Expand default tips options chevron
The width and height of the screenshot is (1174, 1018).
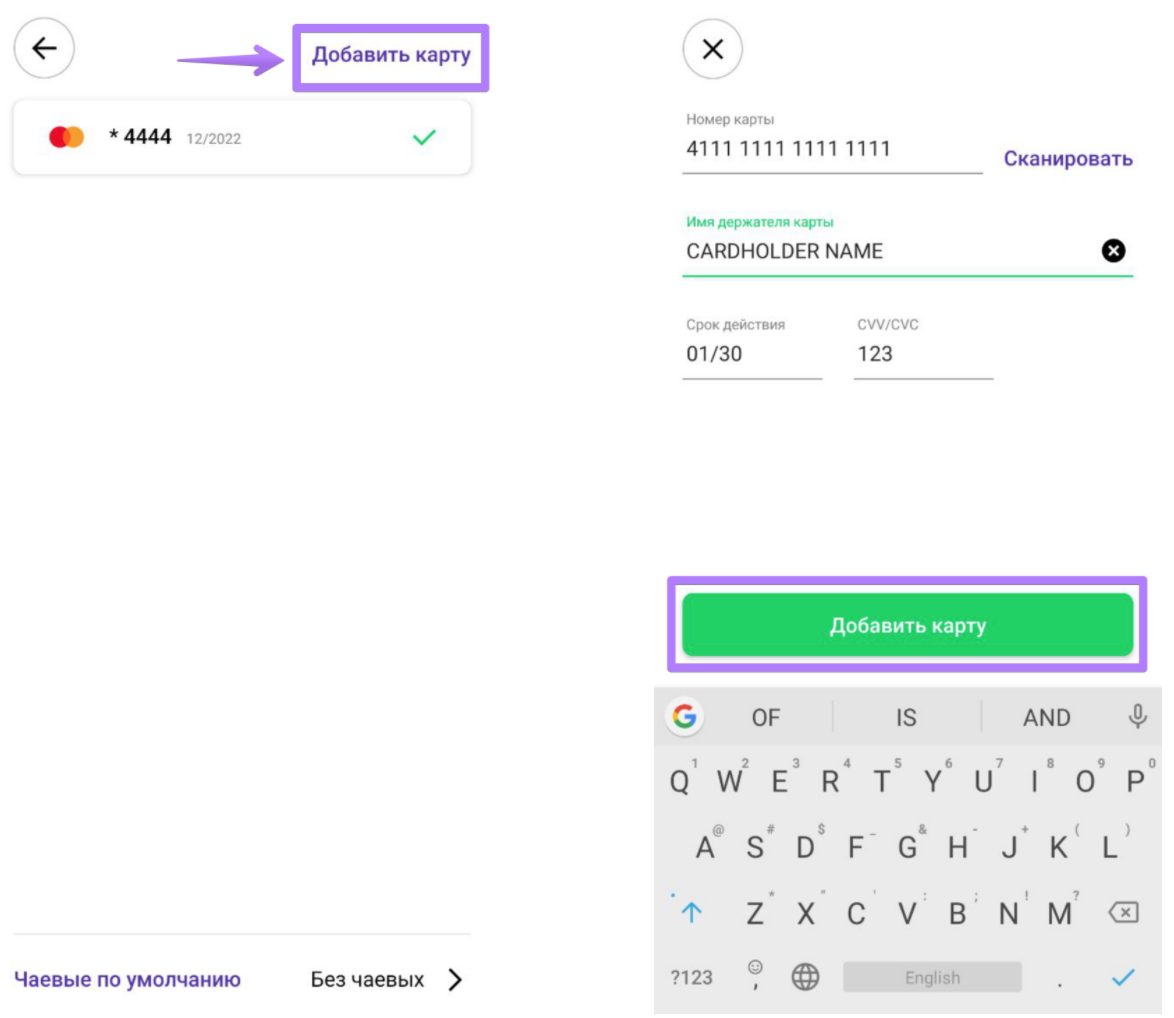click(x=455, y=979)
